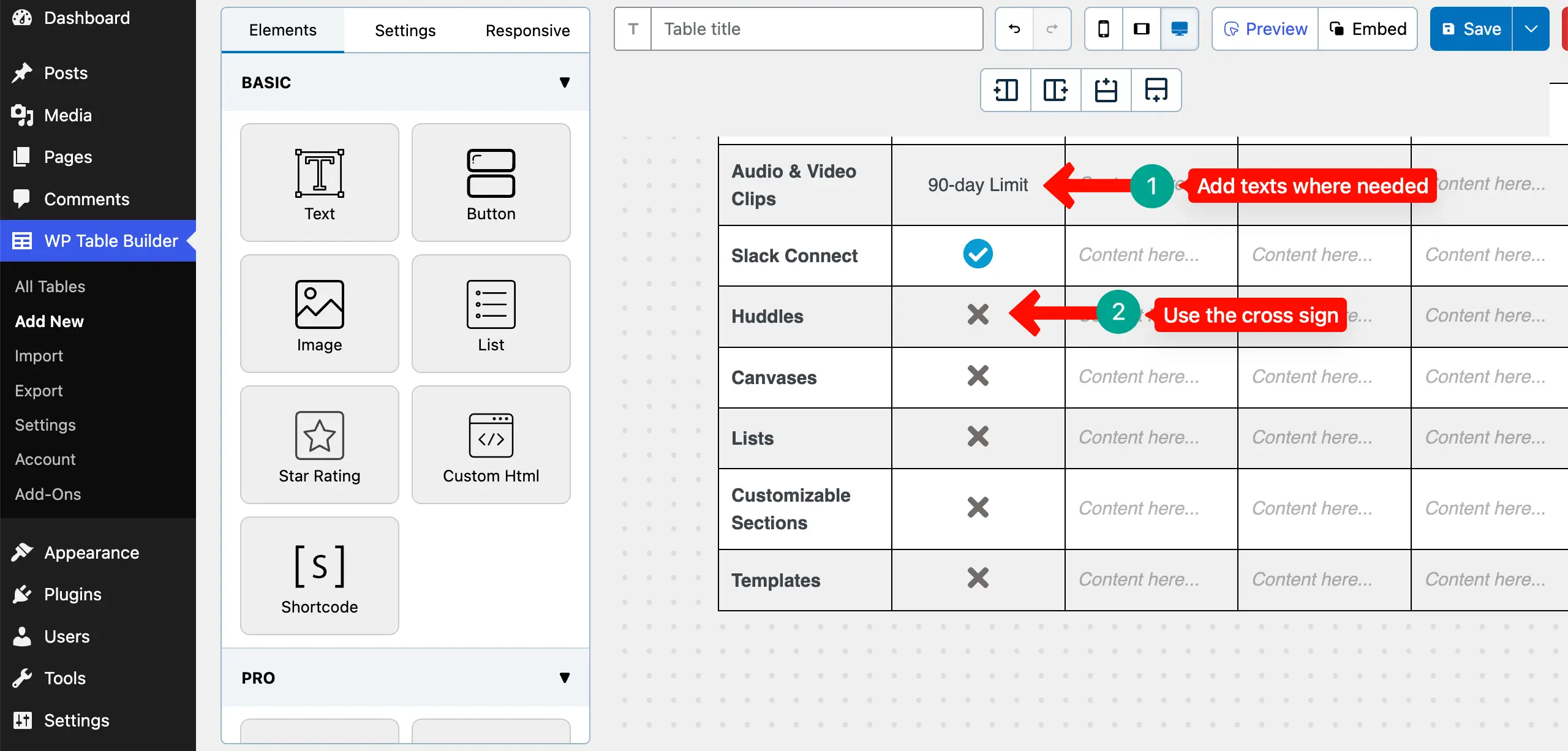Pick the Custom Html element
This screenshot has height=751, width=1568.
click(491, 445)
